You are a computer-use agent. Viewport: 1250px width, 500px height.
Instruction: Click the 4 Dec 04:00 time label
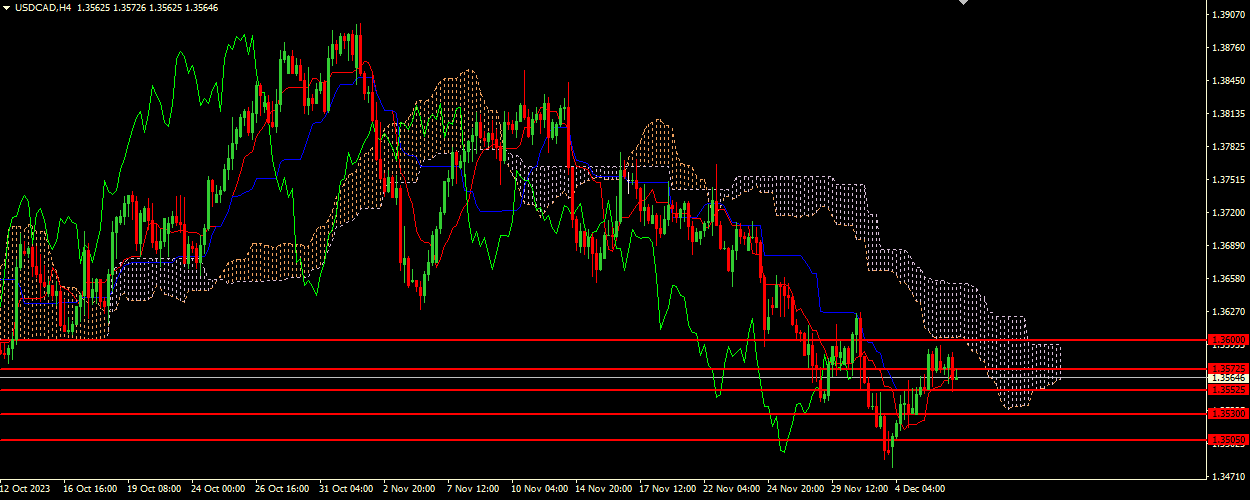921,490
